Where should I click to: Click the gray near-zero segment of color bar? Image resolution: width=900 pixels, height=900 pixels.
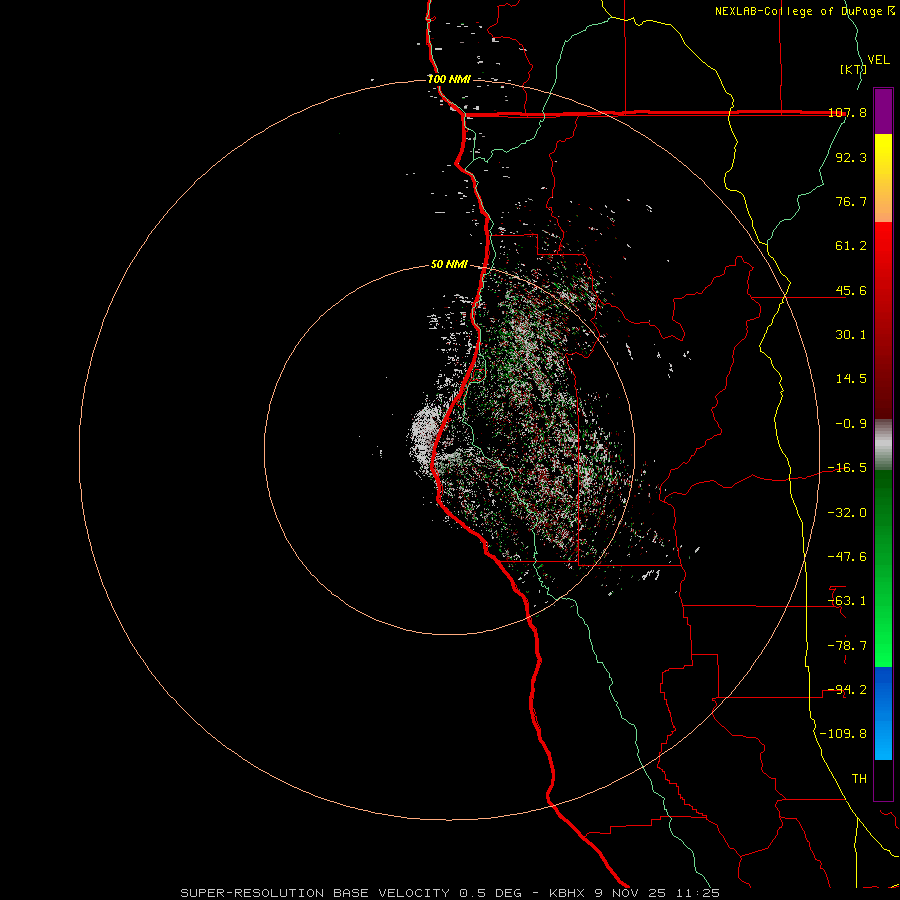pyautogui.click(x=883, y=445)
